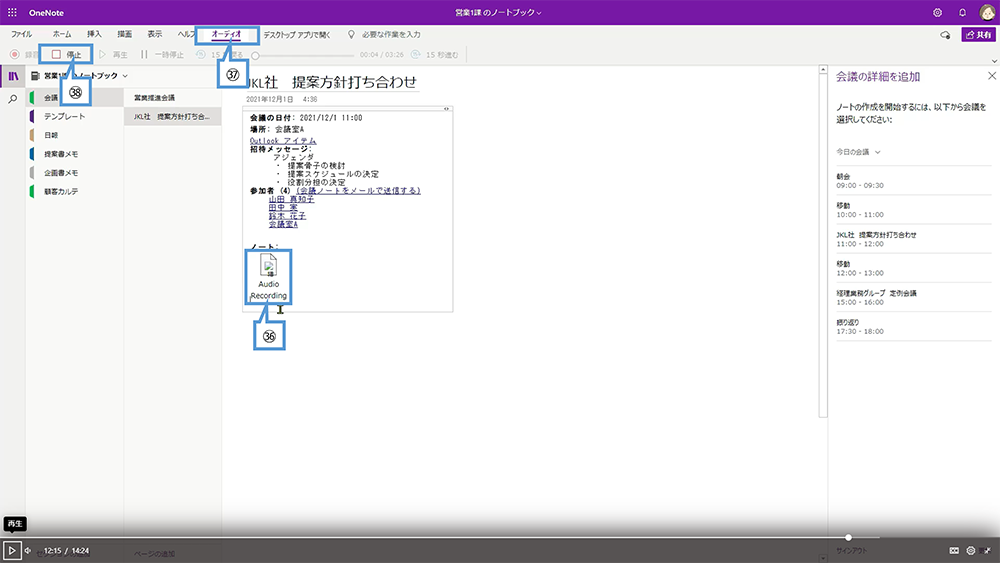Open the 田中 実 attendee link

click(x=283, y=207)
